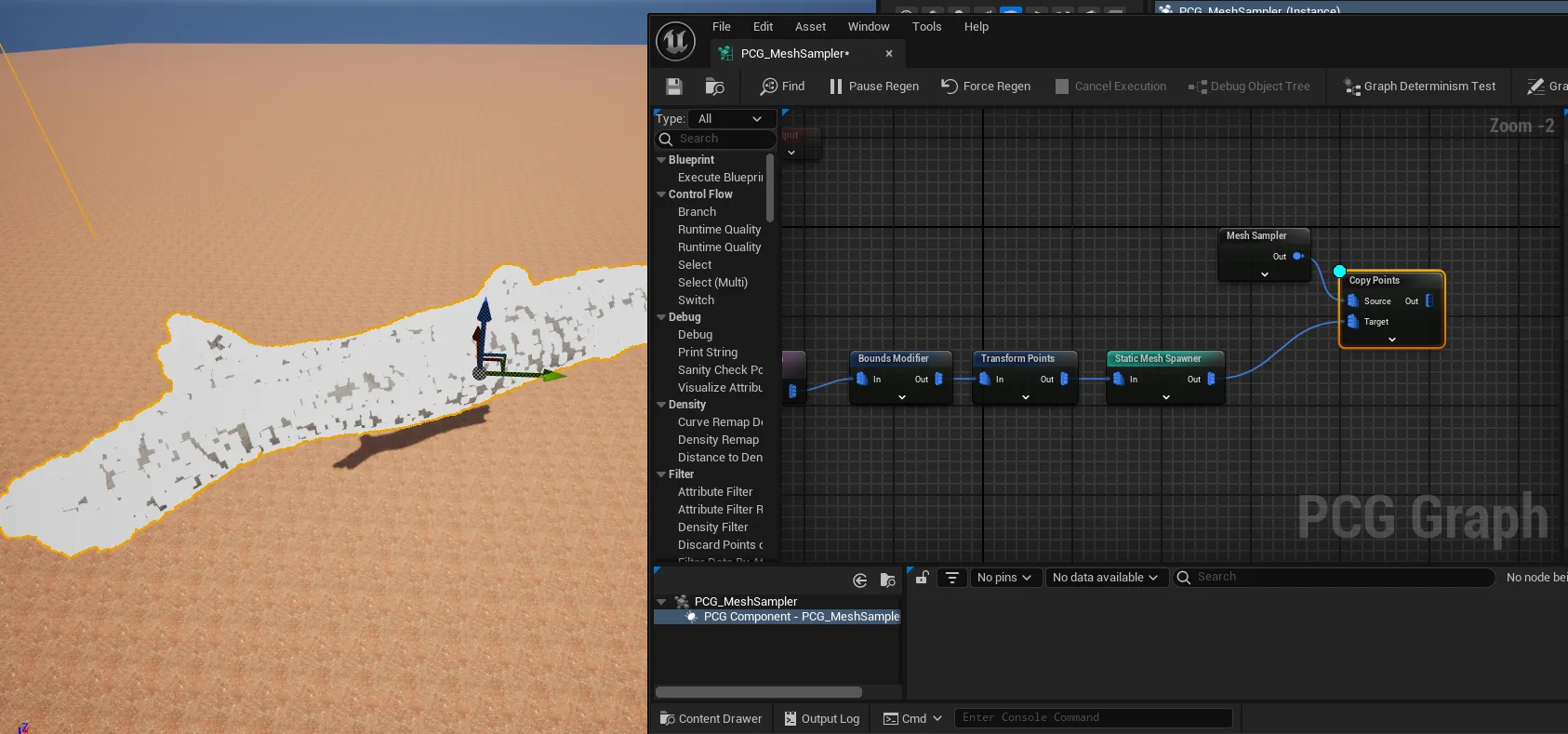The width and height of the screenshot is (1568, 734).
Task: Select the Switch node entry
Action: tap(696, 300)
